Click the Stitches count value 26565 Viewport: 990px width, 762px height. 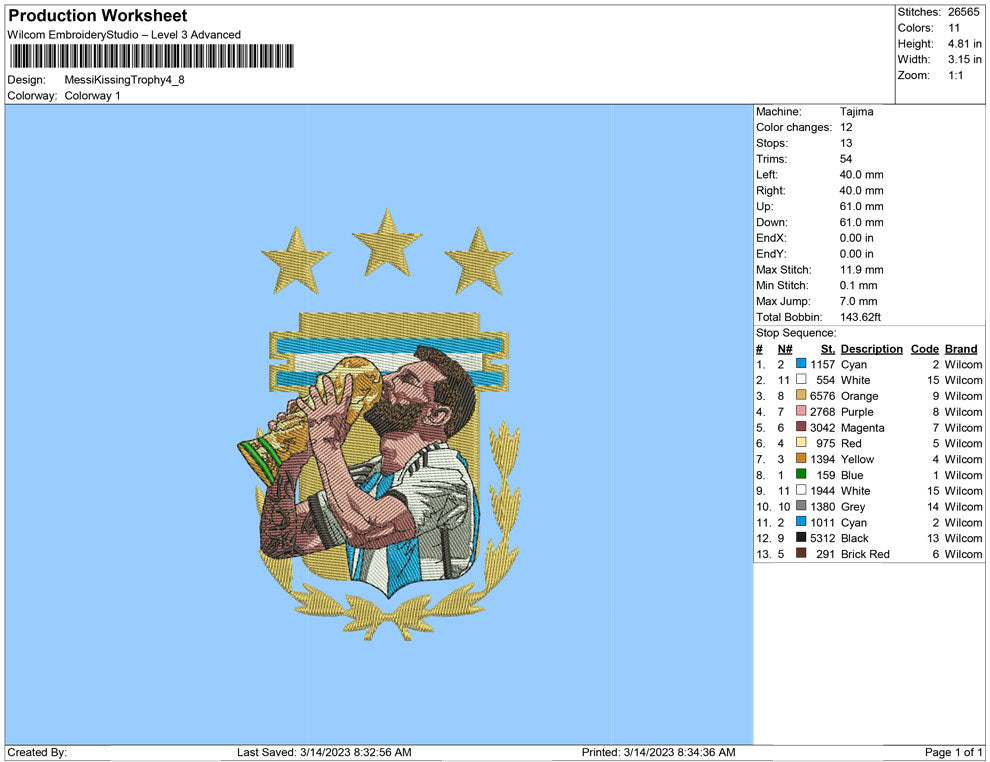[965, 12]
